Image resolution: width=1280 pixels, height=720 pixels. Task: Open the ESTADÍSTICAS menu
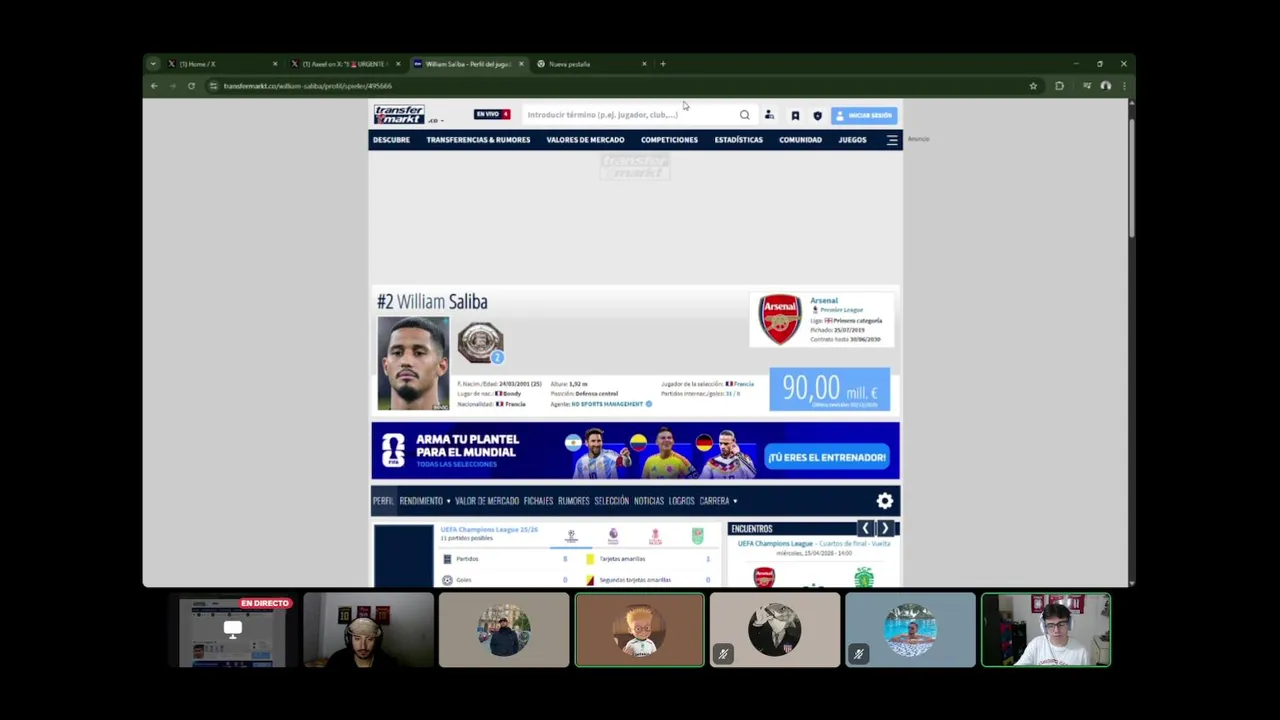point(738,140)
